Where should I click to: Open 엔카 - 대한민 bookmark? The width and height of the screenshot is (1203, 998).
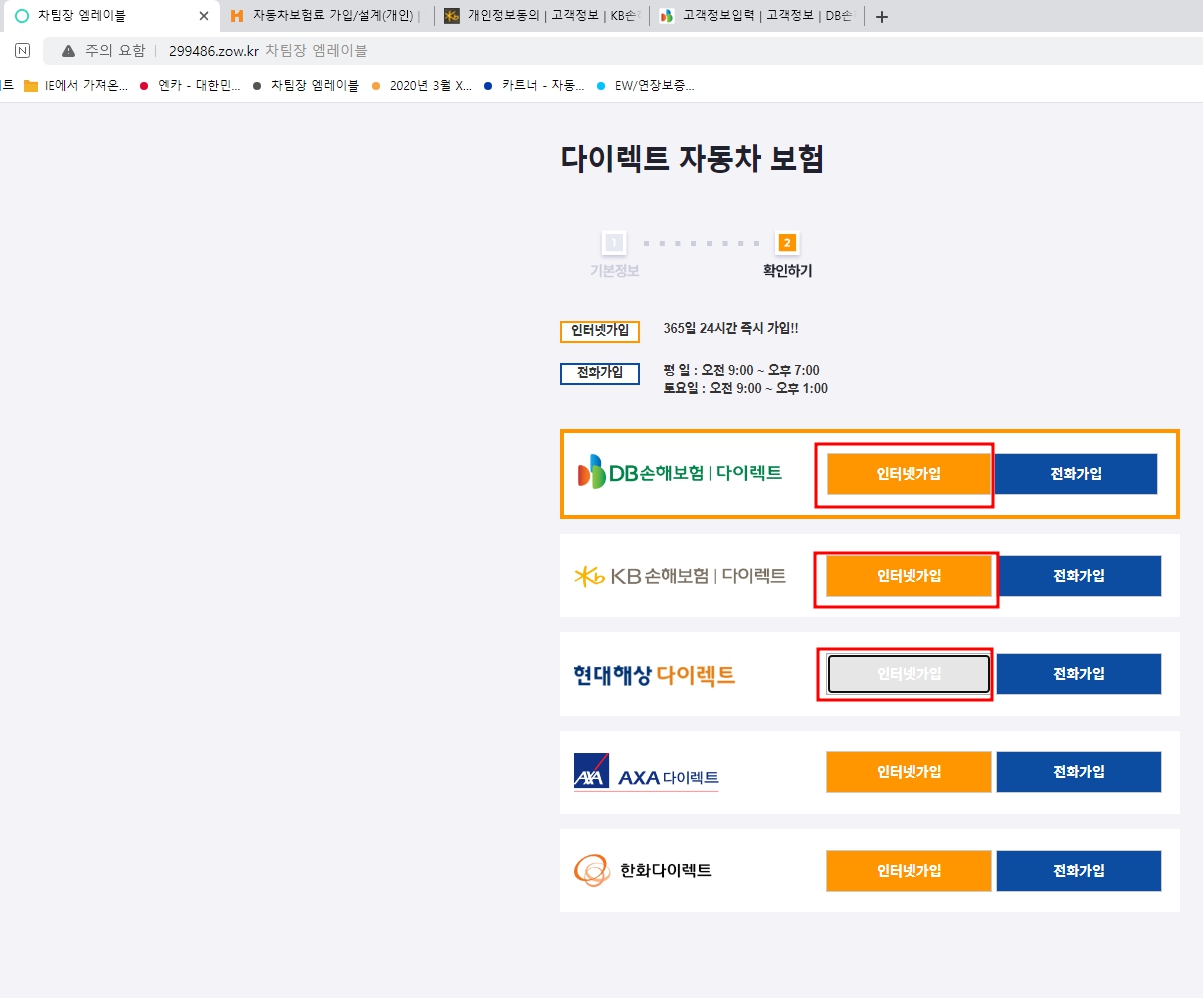[x=190, y=85]
